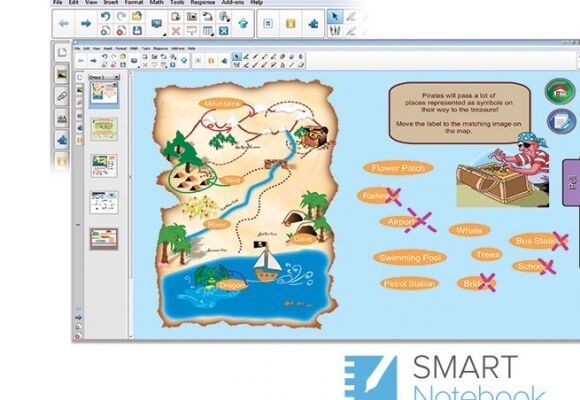The width and height of the screenshot is (580, 400).
Task: Open Attachments paperclip tab in enlarged sidebar
Action: [62, 96]
